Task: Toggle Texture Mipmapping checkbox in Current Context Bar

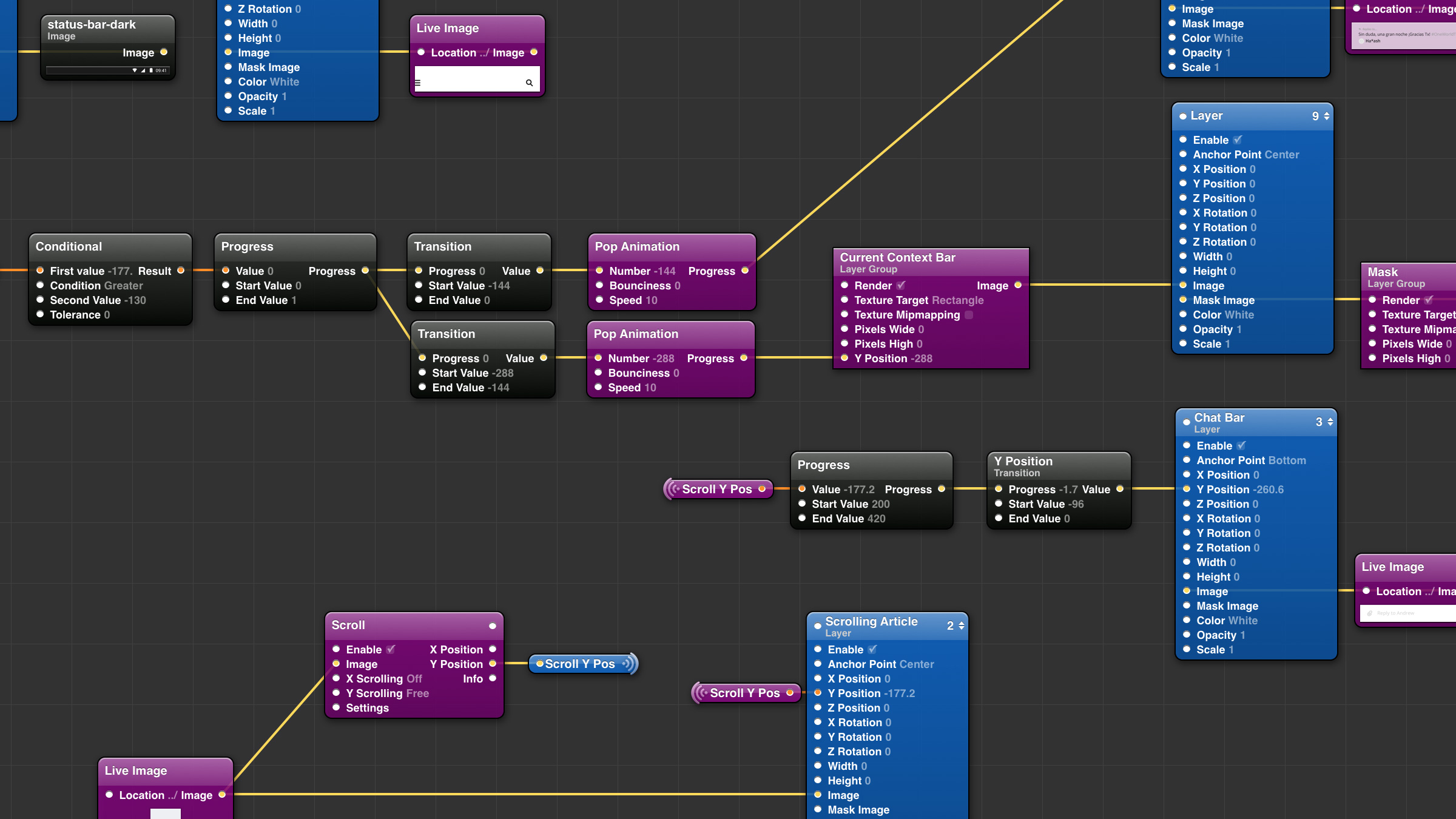Action: 969,315
